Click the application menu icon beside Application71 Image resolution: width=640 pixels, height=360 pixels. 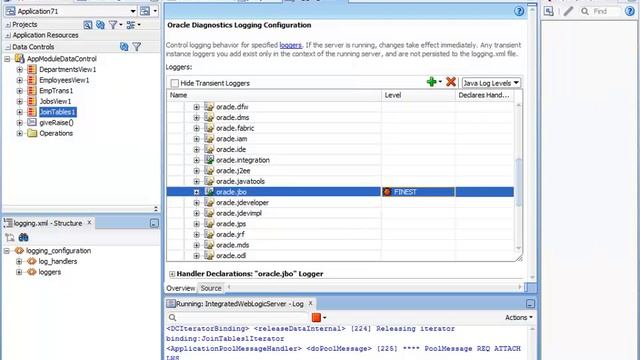tap(145, 11)
